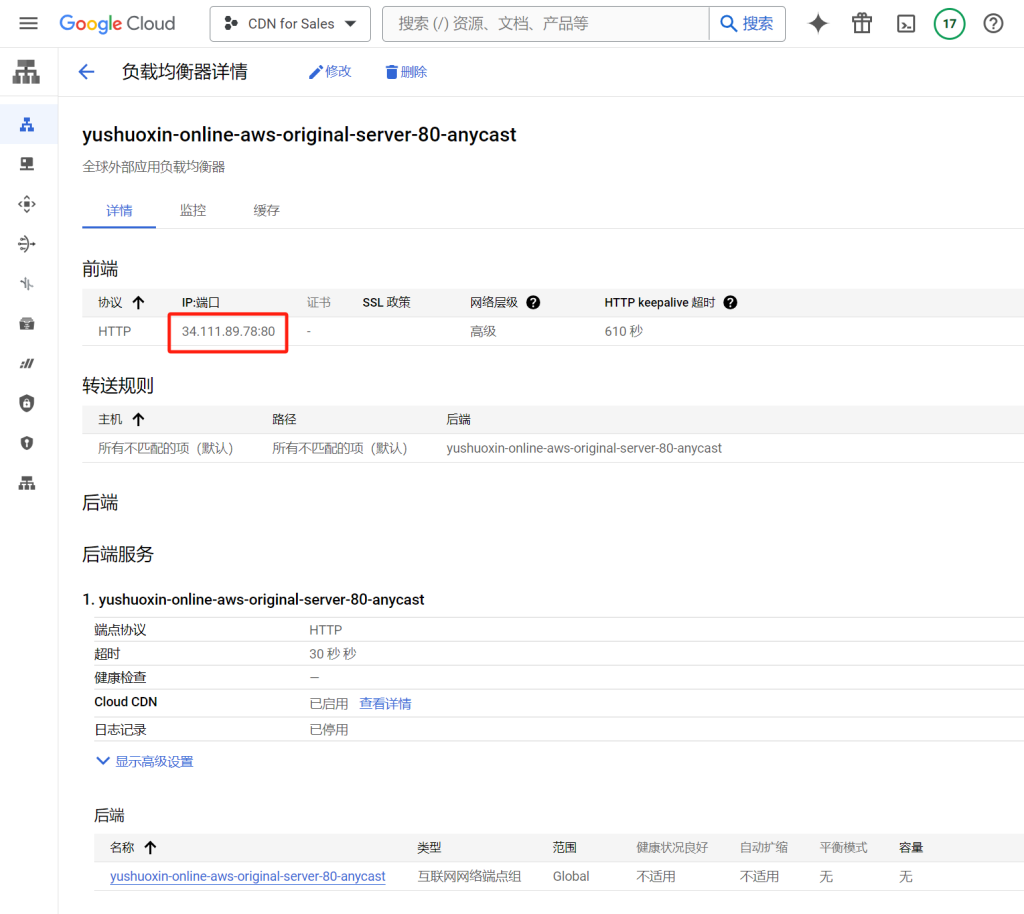
Task: Switch to the 缓存 tab
Action: pos(266,211)
